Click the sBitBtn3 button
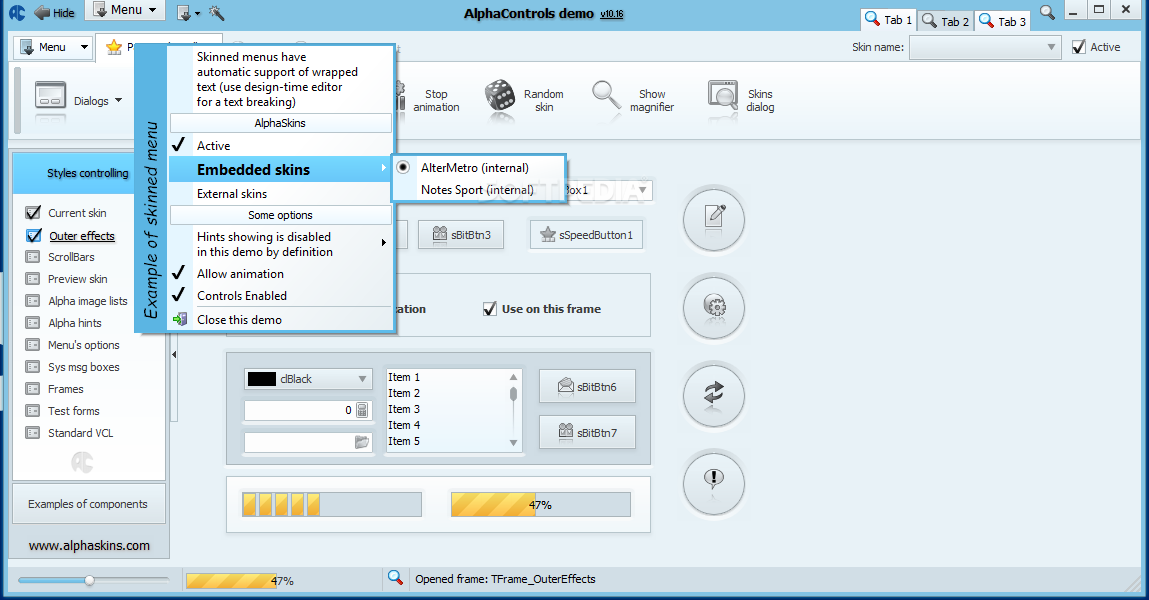 coord(461,234)
